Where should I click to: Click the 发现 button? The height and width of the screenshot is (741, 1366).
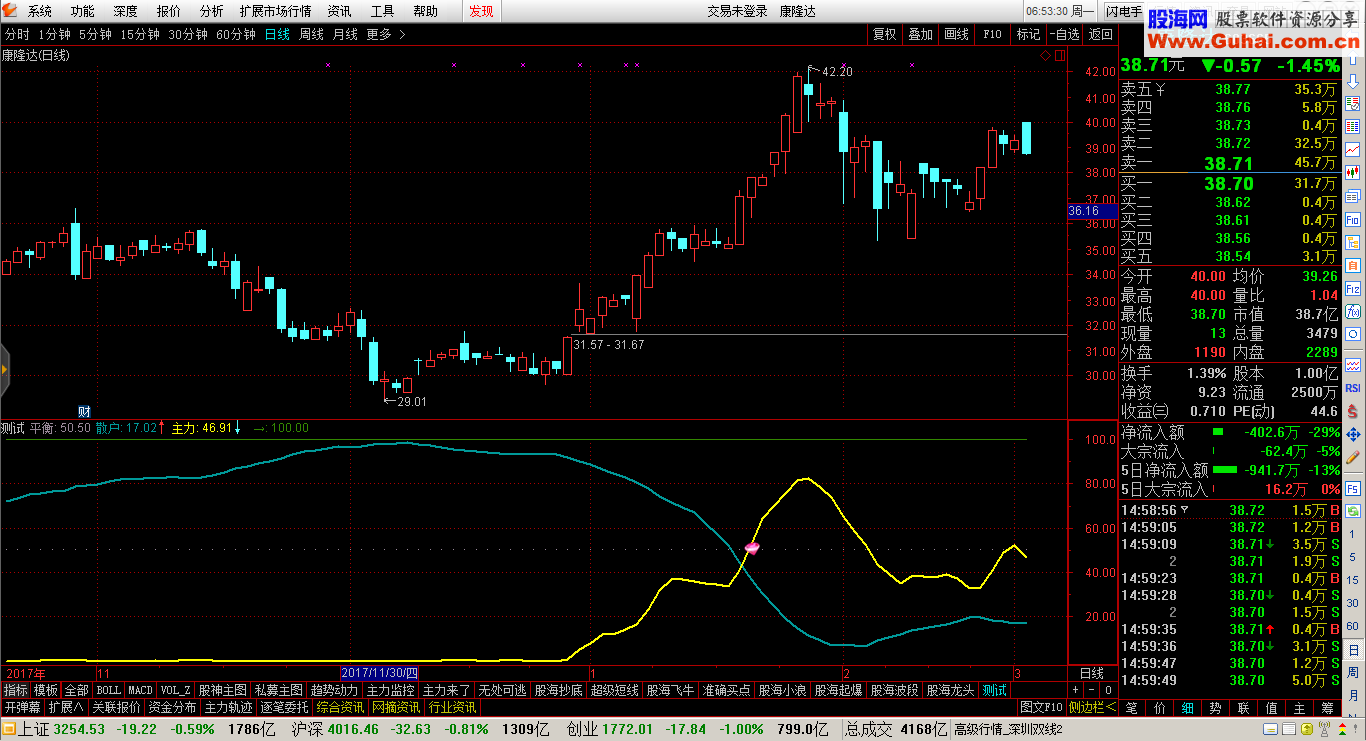(481, 12)
